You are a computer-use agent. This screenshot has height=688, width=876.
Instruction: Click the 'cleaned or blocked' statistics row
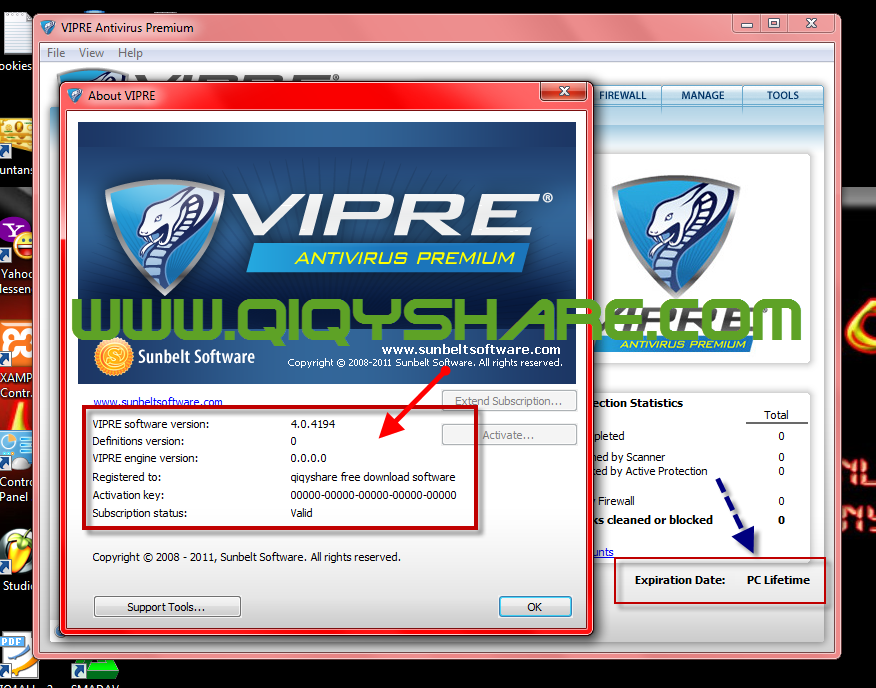[689, 520]
